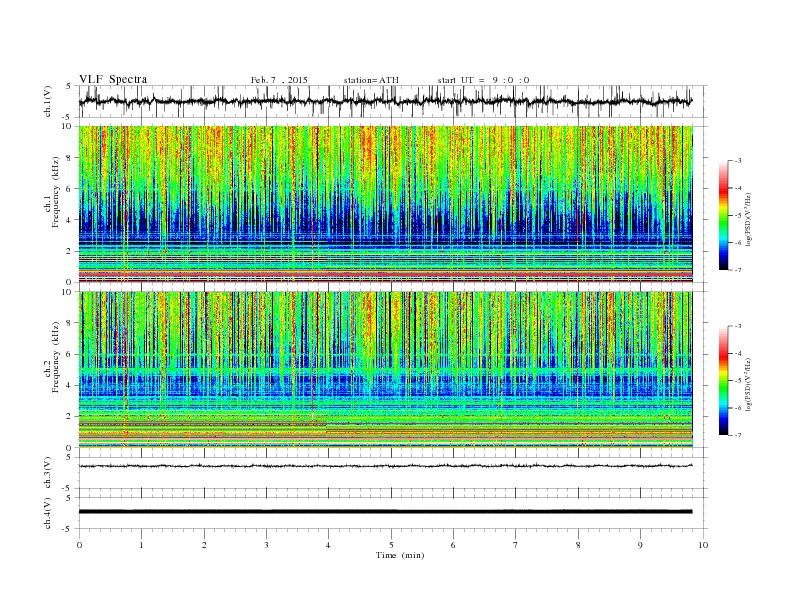This screenshot has width=792, height=612.
Task: Click the upper PSD color scale bar
Action: click(724, 215)
